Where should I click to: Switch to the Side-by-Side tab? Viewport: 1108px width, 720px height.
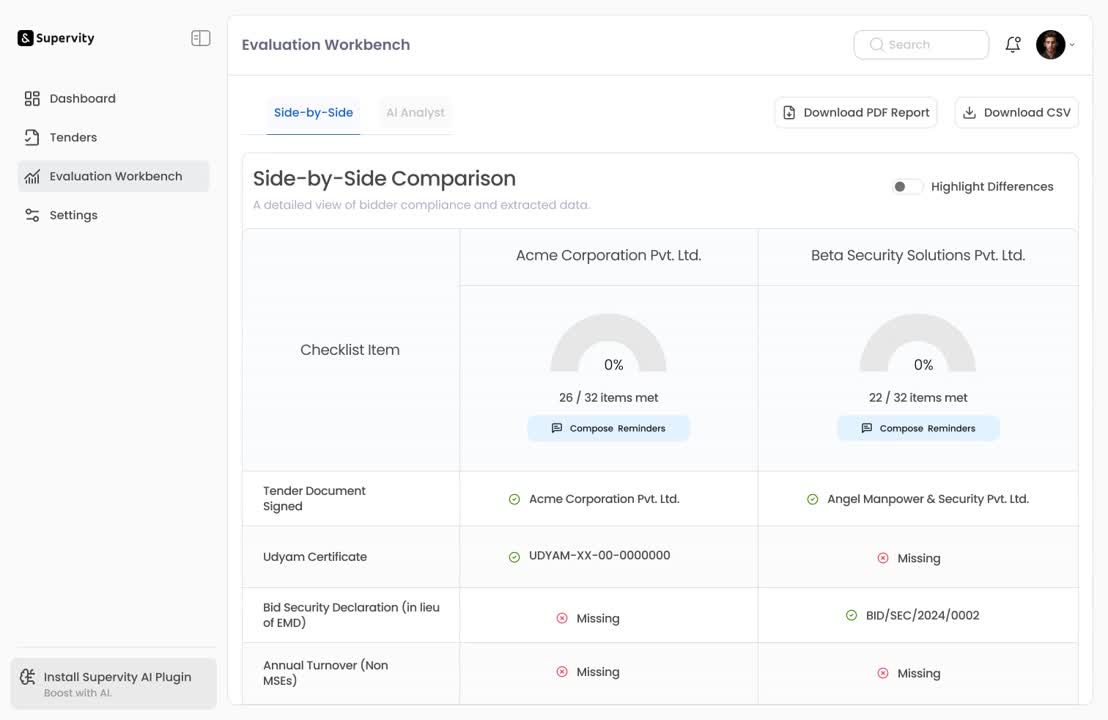click(313, 113)
